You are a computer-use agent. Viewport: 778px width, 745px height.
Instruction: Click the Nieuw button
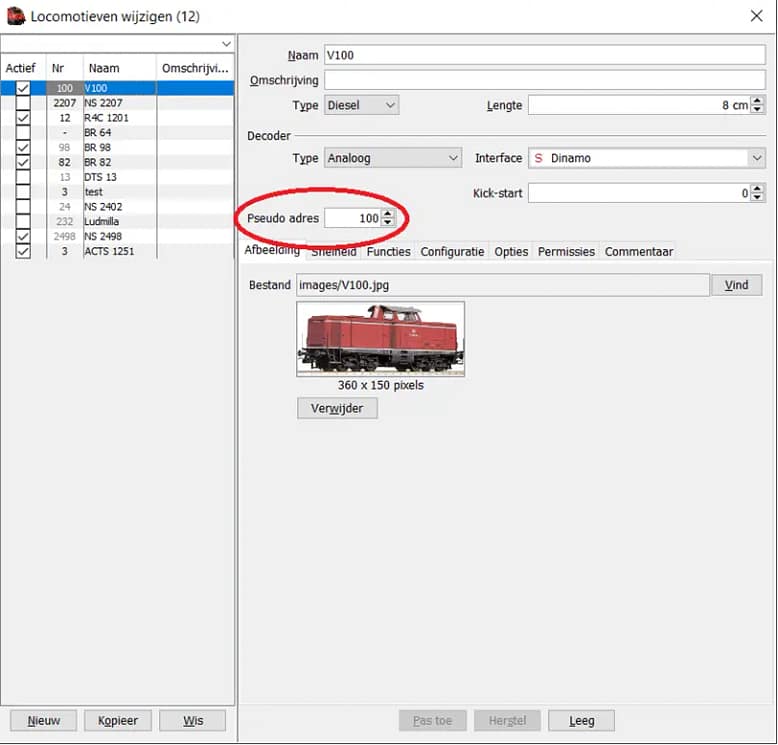[x=44, y=720]
